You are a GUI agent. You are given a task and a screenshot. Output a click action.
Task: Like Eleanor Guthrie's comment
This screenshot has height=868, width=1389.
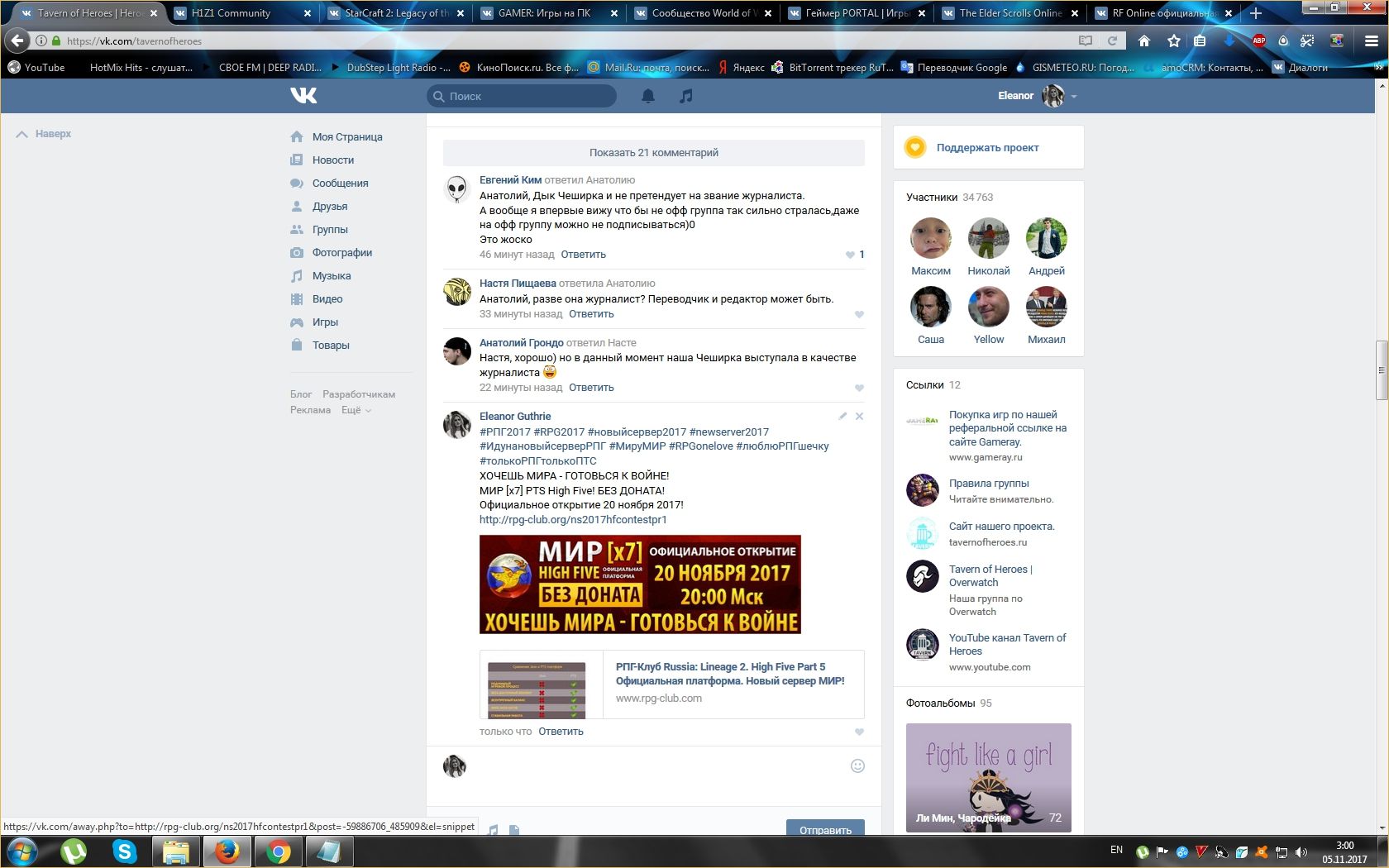coord(859,732)
